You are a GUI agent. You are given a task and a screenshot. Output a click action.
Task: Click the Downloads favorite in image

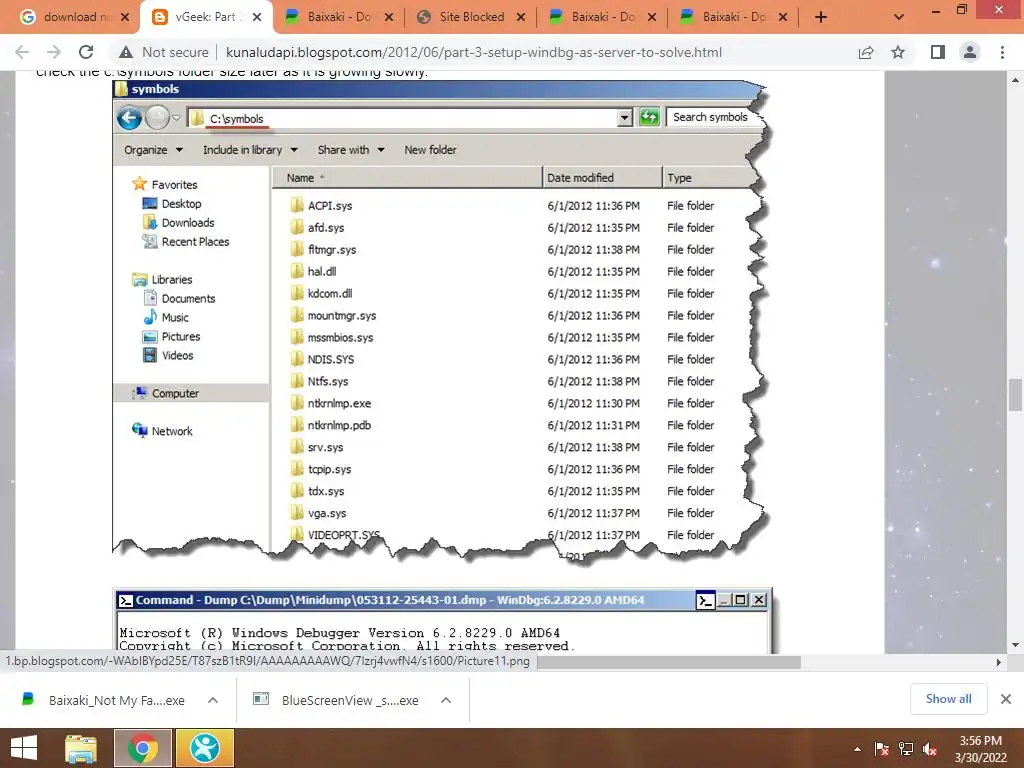coord(187,223)
